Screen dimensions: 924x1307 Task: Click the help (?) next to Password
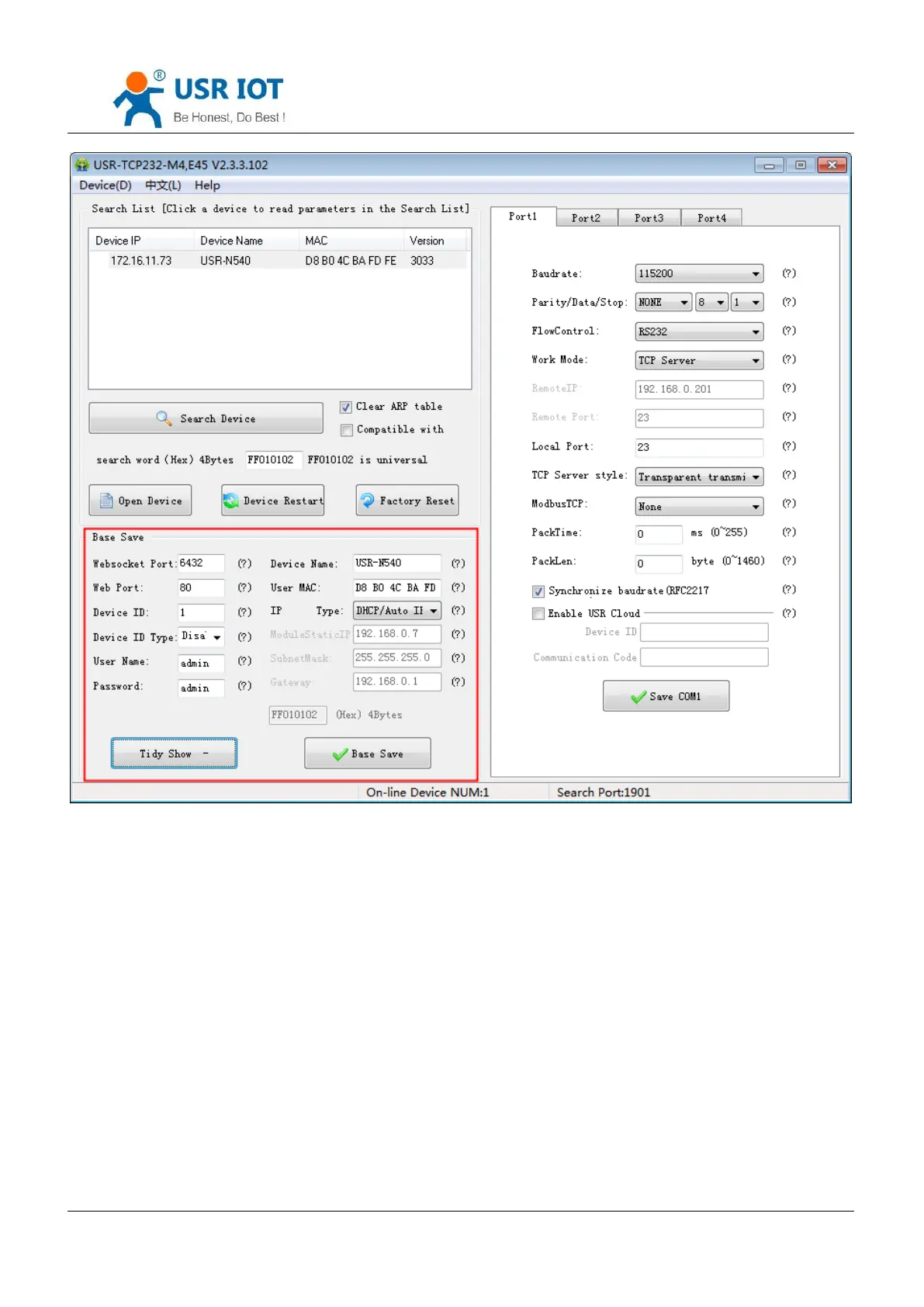click(x=244, y=686)
